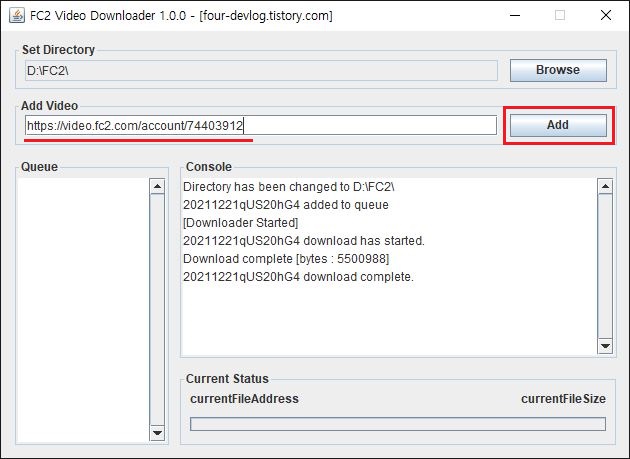Screen dimensions: 630x459
Task: Click '[Downloader Started]' console line
Action: tap(241, 223)
